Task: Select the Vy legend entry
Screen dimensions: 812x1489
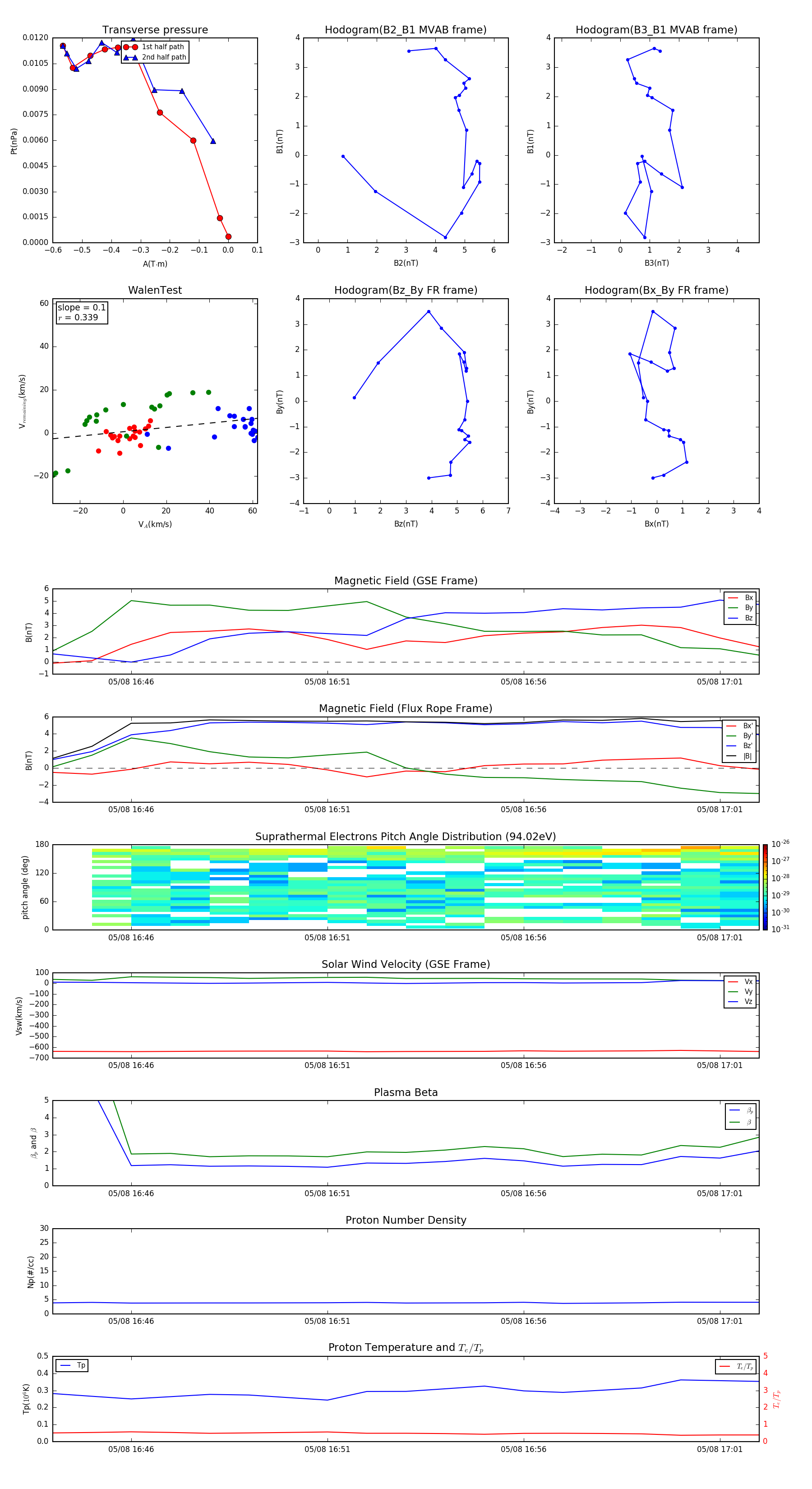Action: coord(740,991)
